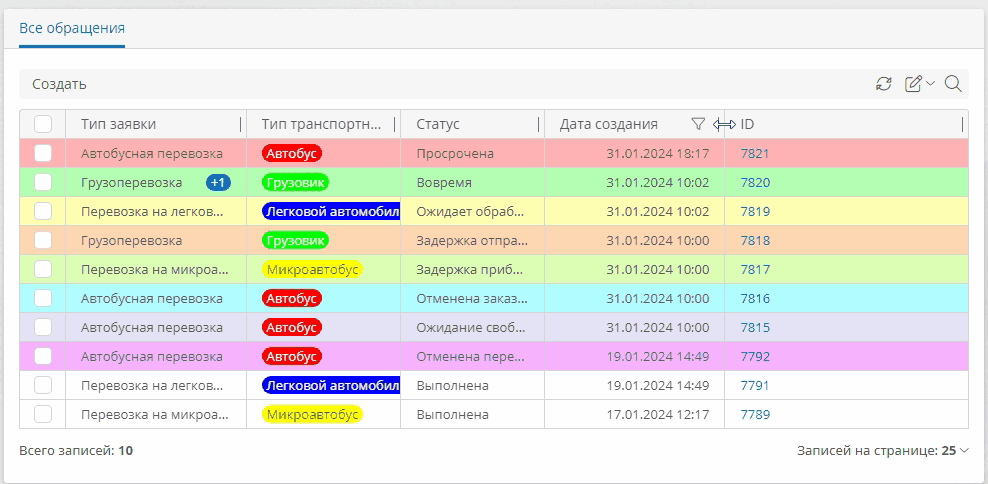Click the +1 badge next to Грузоперевозка

[x=218, y=183]
